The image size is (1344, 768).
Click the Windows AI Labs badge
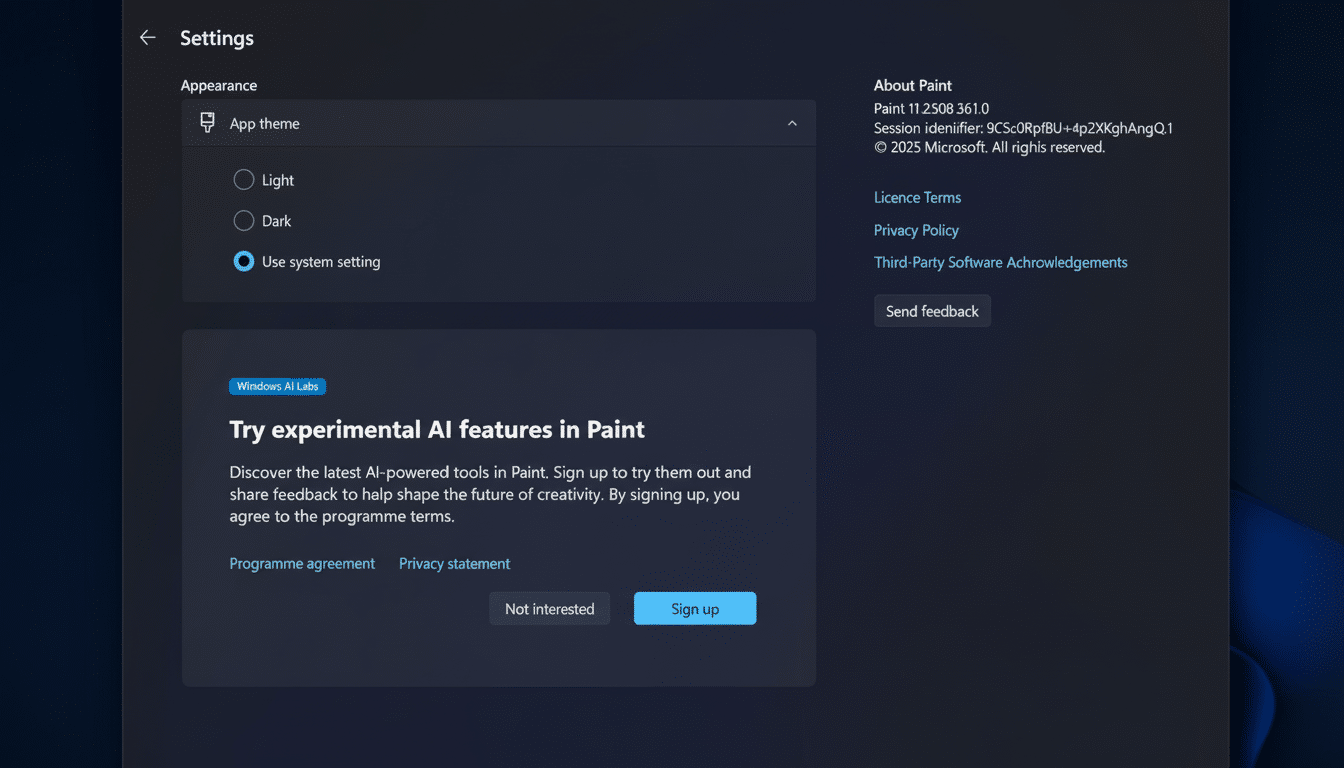(x=277, y=386)
